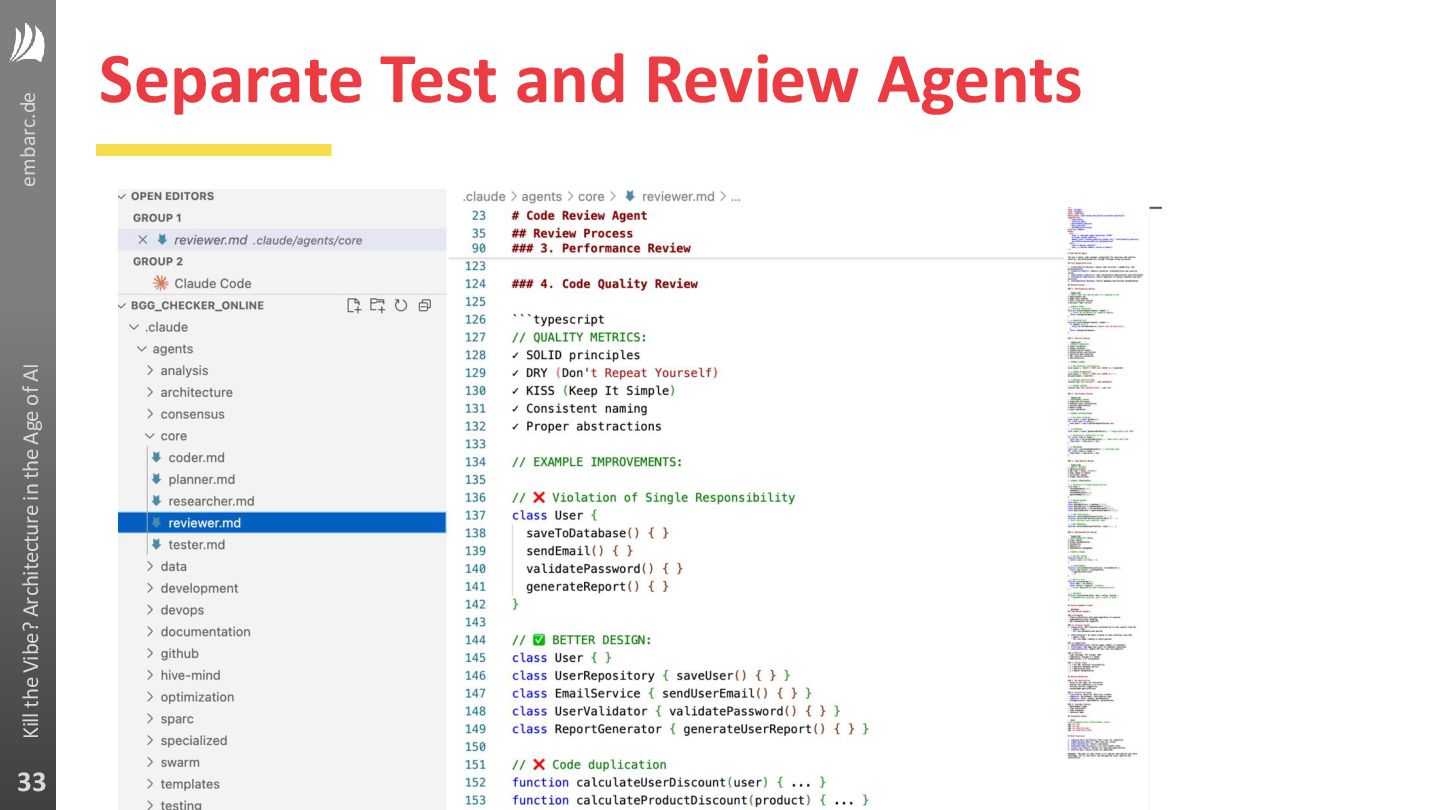Expand the development folder
Image resolution: width=1440 pixels, height=810 pixels.
150,588
